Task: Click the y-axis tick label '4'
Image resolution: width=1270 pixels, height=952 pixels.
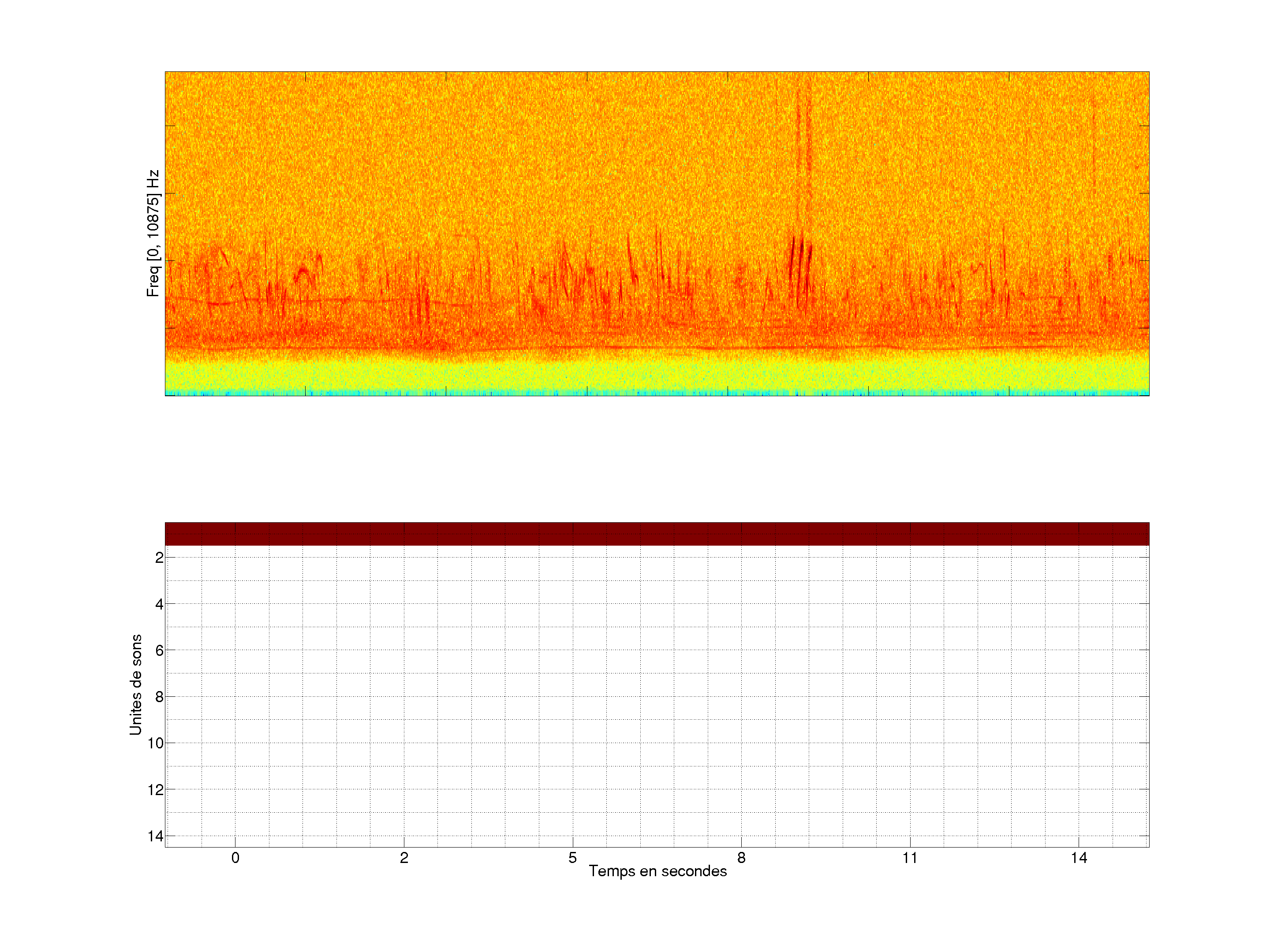Action: tap(159, 604)
